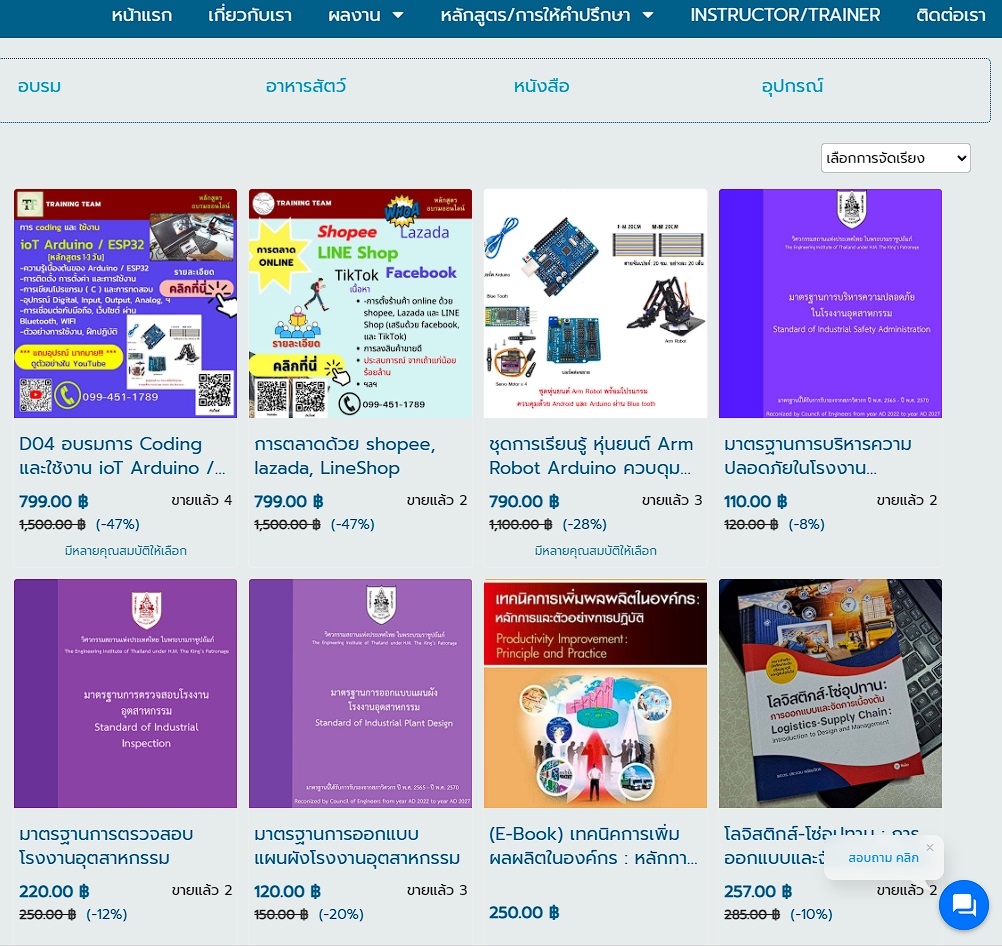Open the E-Book productivity improvement product

point(595,846)
